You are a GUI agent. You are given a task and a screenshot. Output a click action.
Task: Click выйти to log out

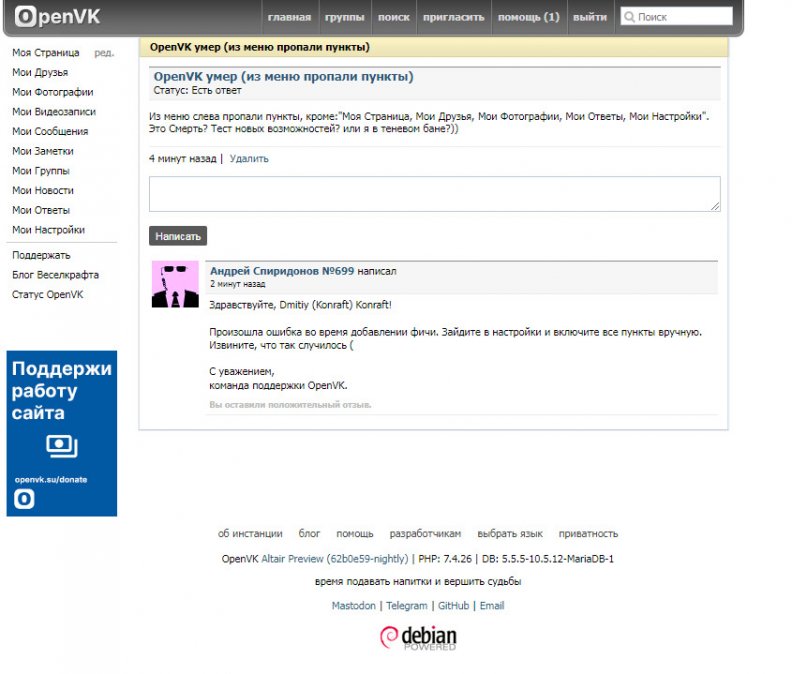(590, 17)
